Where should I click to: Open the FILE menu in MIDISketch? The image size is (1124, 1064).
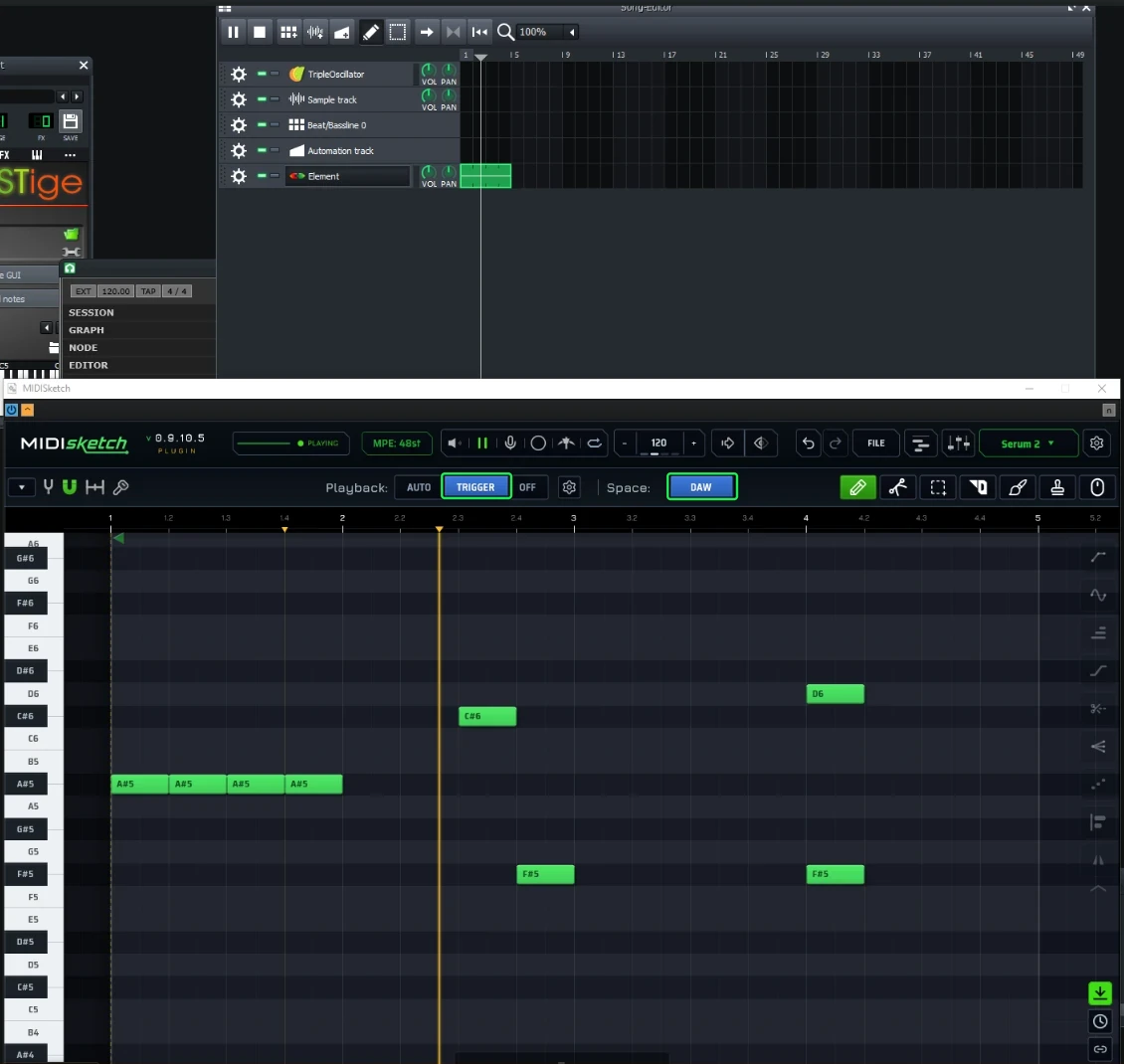876,443
